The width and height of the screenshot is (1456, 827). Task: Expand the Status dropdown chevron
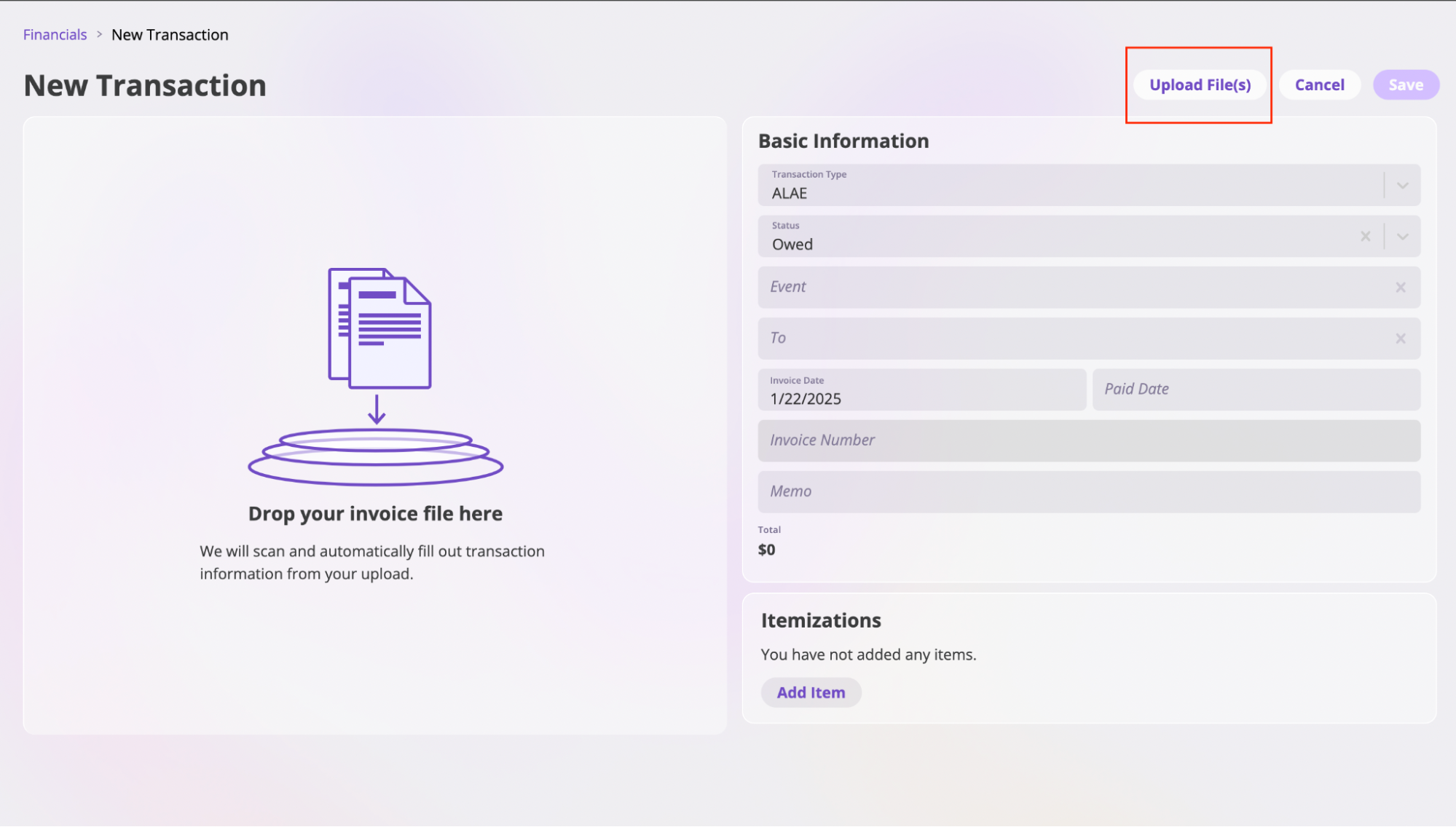pos(1402,237)
